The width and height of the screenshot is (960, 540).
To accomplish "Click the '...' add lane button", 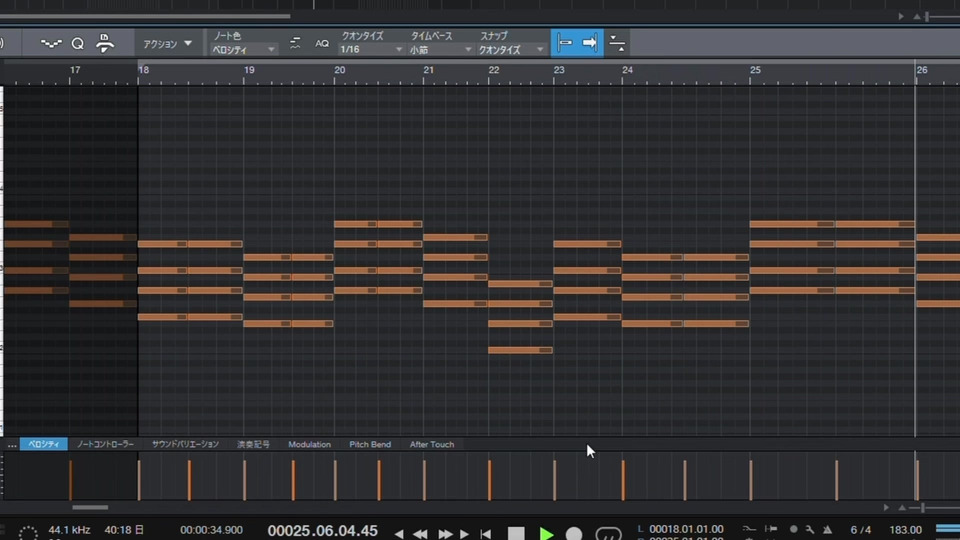I will tap(12, 445).
